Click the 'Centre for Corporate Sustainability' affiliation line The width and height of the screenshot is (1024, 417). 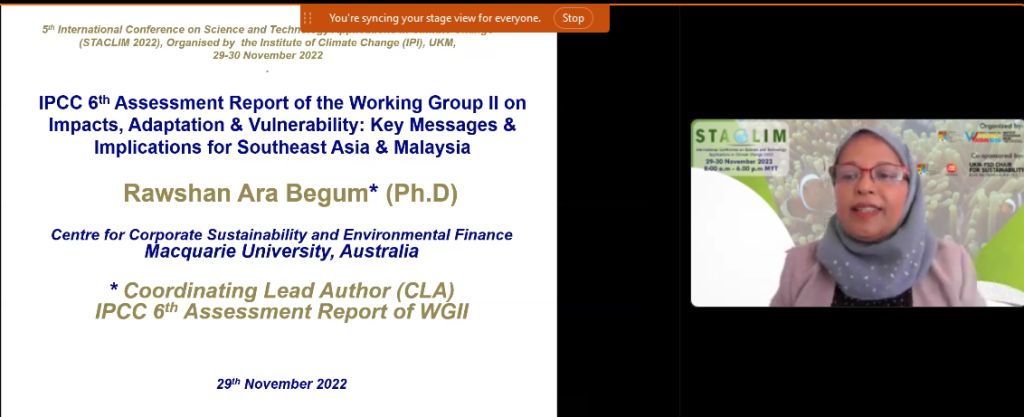click(x=281, y=234)
